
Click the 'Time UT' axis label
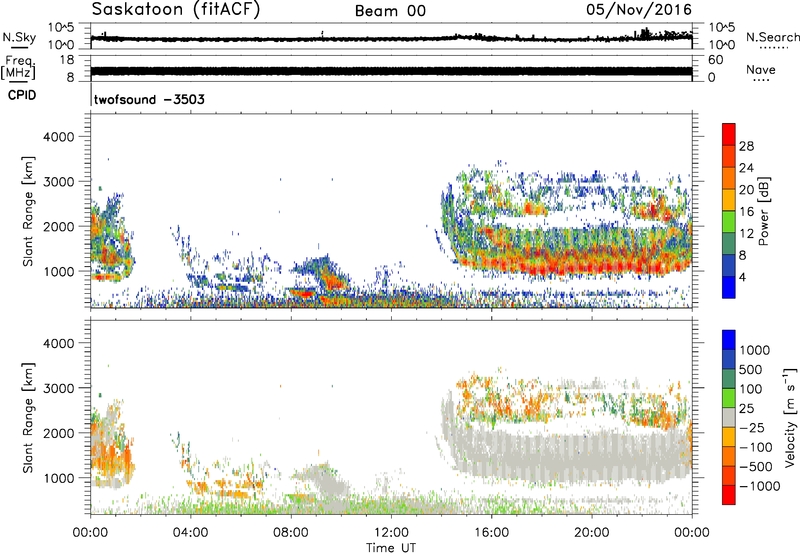391,547
